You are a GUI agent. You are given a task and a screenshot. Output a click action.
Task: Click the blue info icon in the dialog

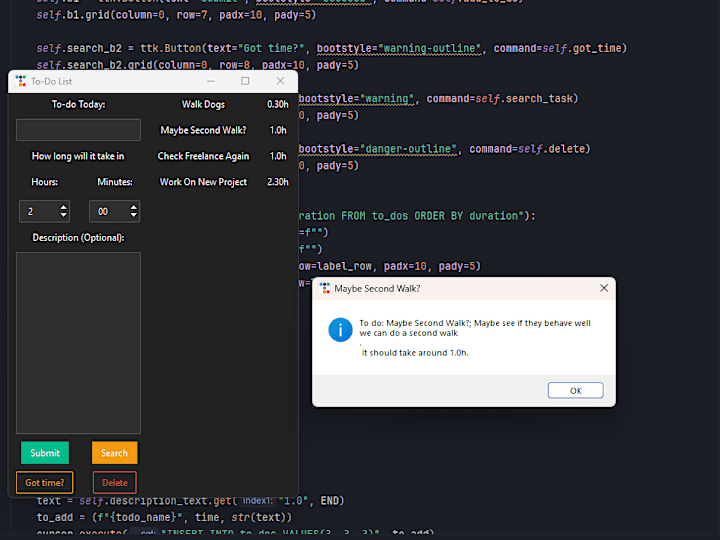340,330
